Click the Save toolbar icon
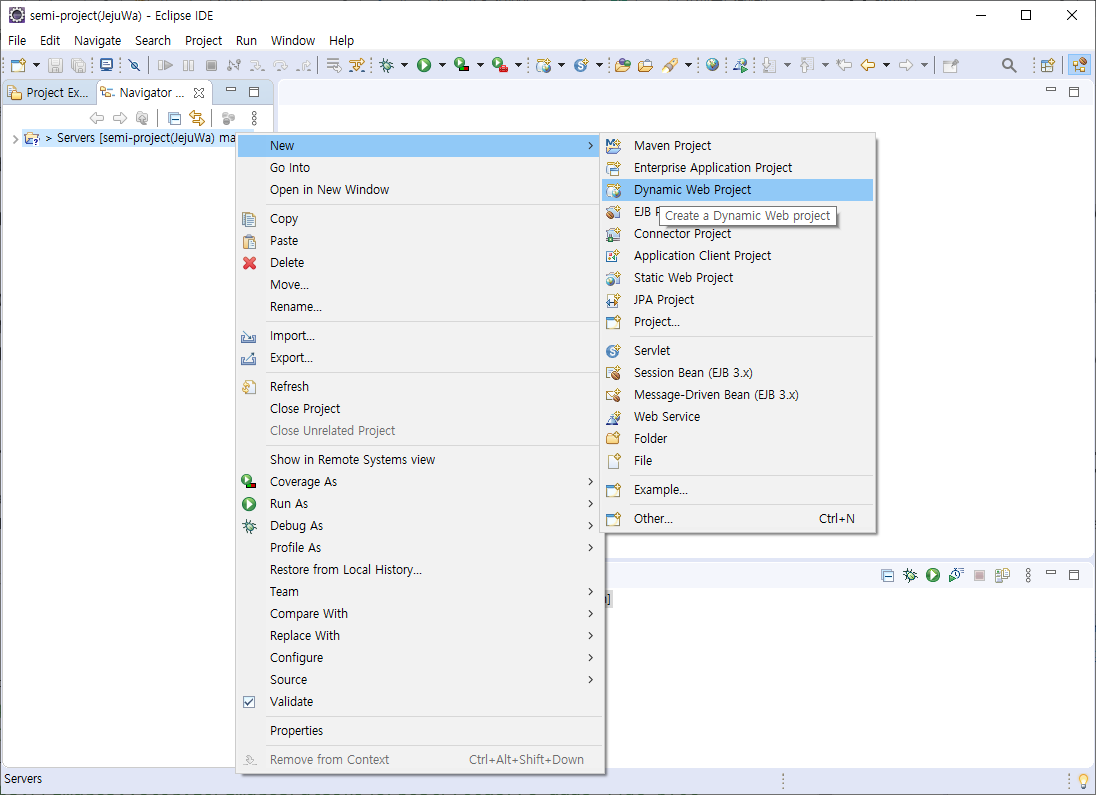1096x795 pixels. pyautogui.click(x=55, y=65)
